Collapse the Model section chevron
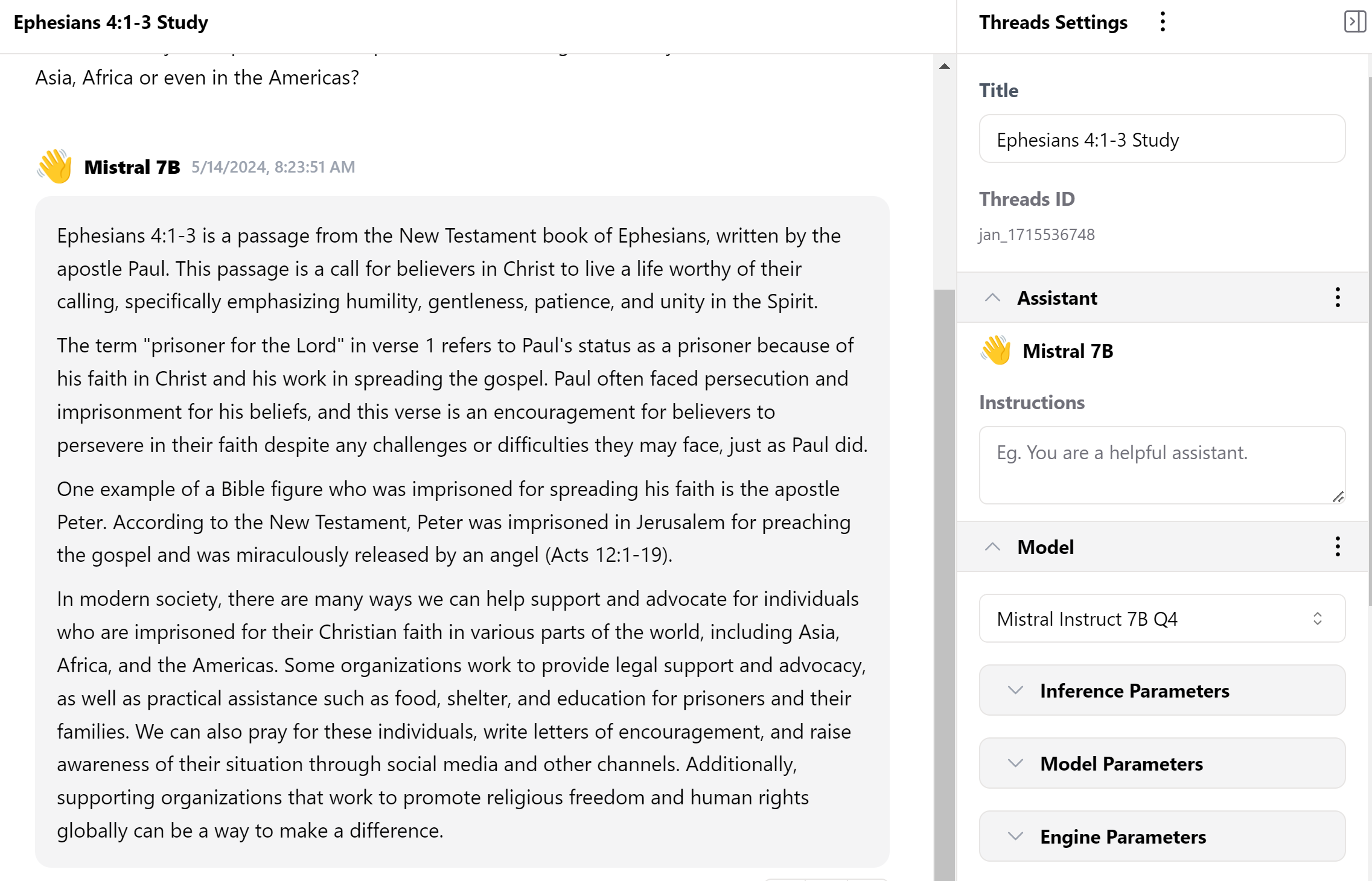Screen dimensions: 1372x881 click(x=993, y=547)
